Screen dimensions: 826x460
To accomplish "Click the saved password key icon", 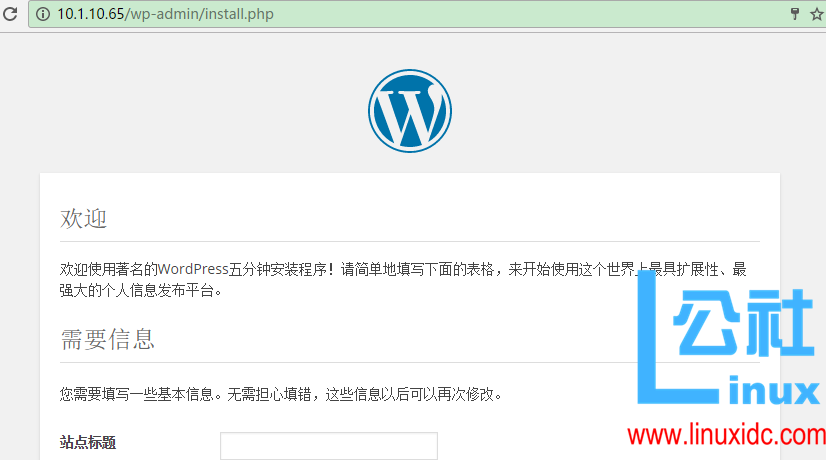I will [x=795, y=14].
